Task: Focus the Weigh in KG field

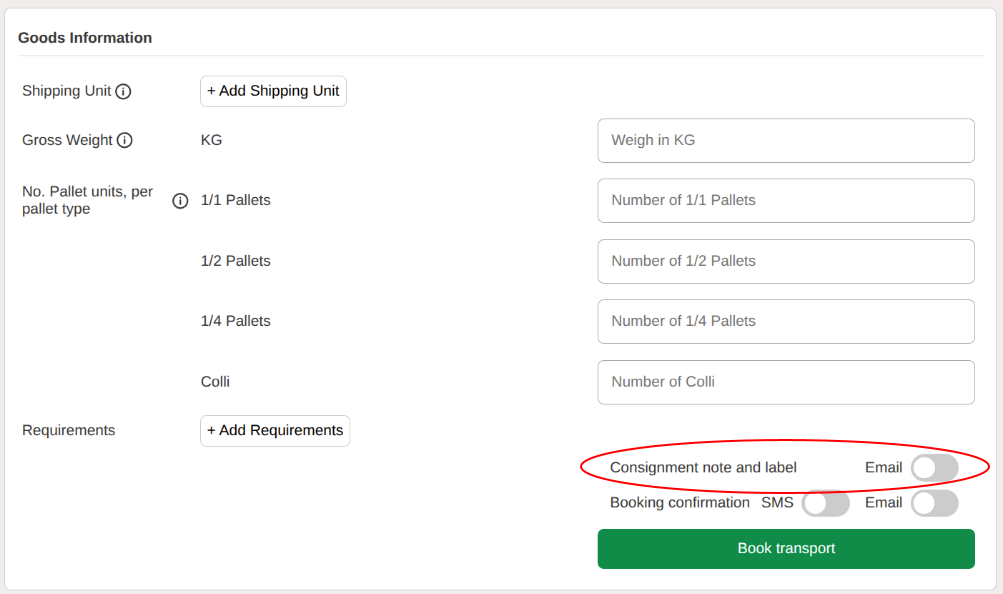Action: (x=786, y=141)
